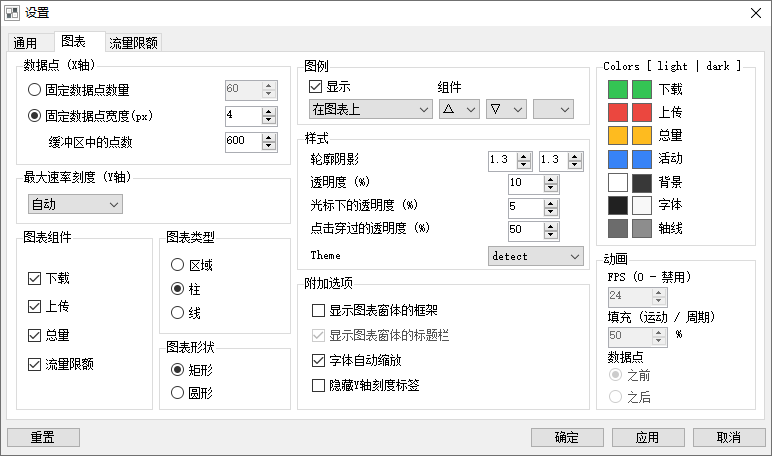Image resolution: width=772 pixels, height=456 pixels.
Task: Uncheck the 上传 chart component checkbox
Action: point(34,306)
